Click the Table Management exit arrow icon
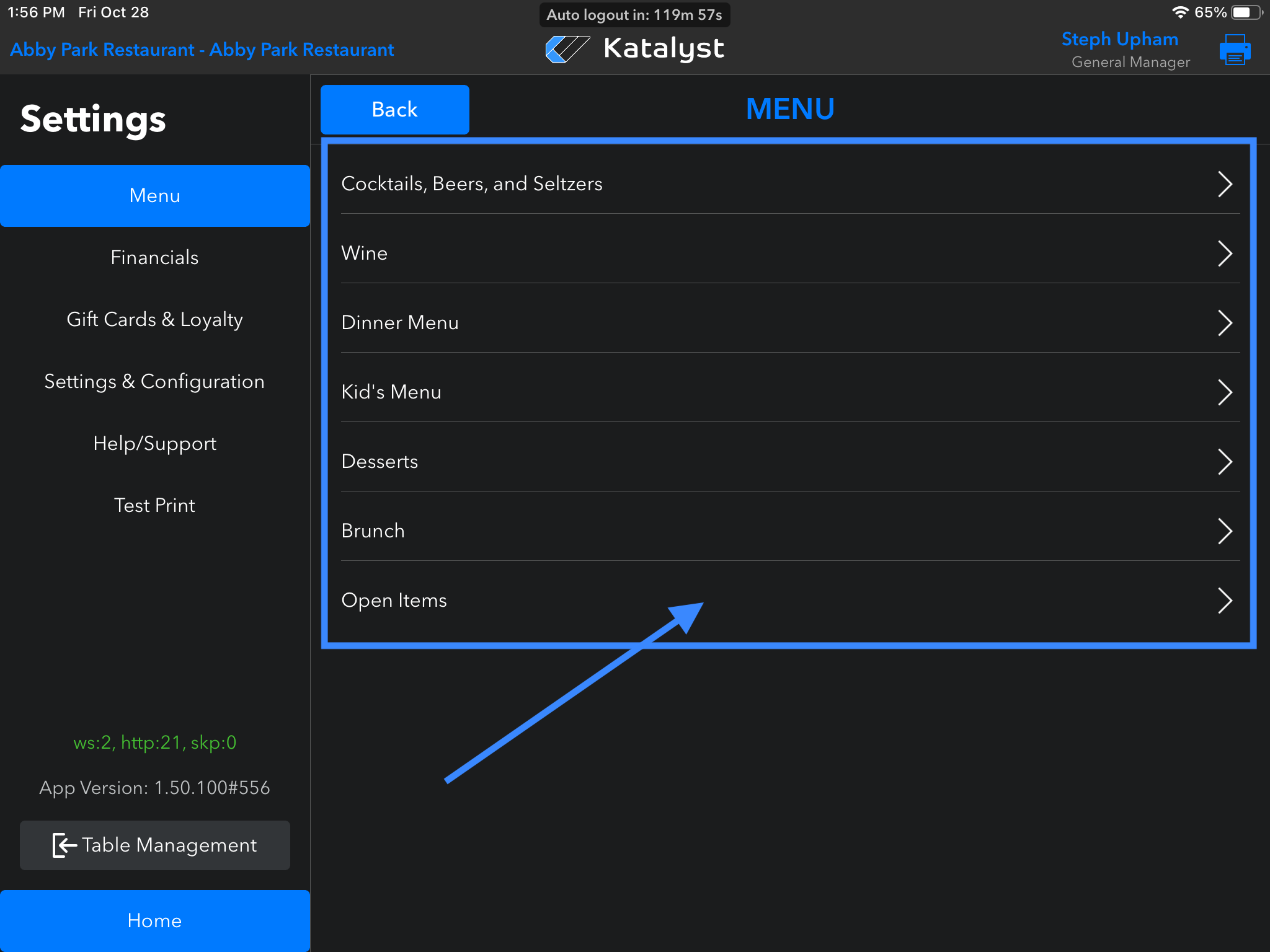Screen dimensions: 1270x952 pyautogui.click(x=64, y=845)
